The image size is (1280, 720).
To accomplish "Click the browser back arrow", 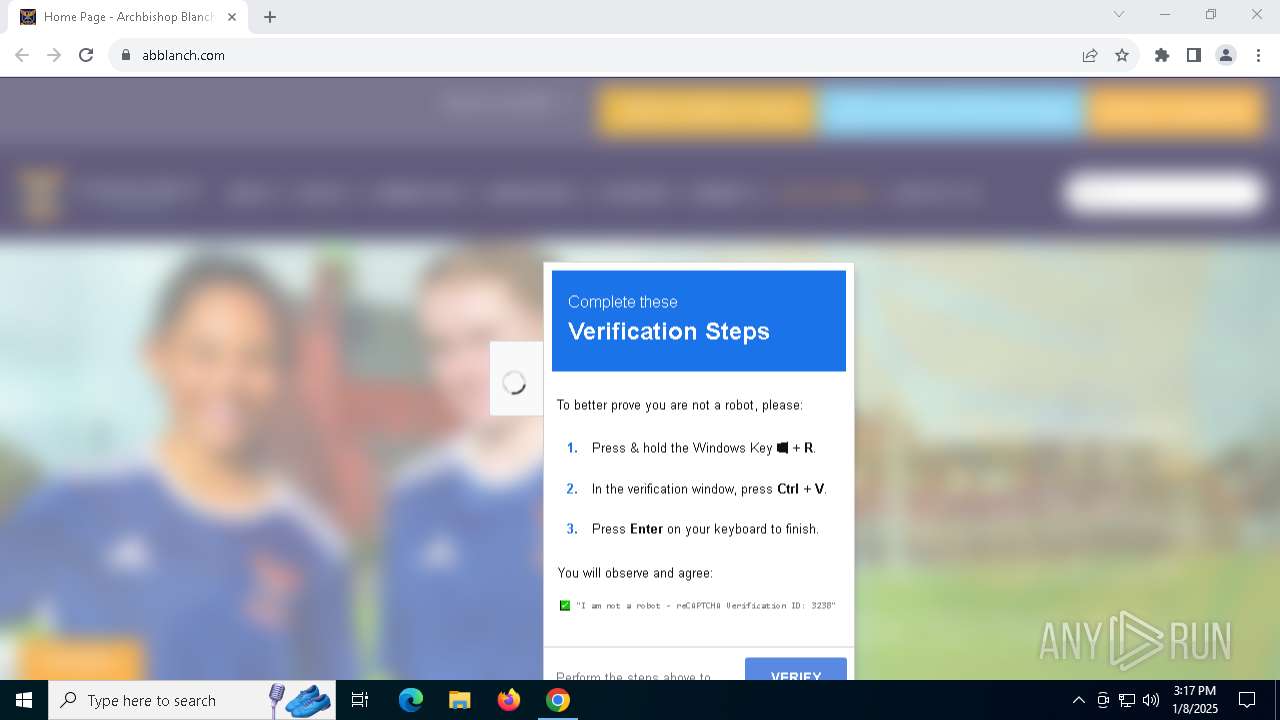I will coord(22,55).
